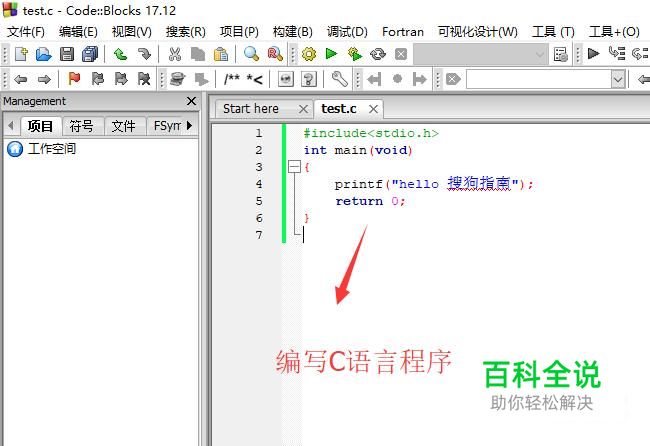Switch to the 符号 tab
Image resolution: width=650 pixels, height=446 pixels.
[x=81, y=126]
